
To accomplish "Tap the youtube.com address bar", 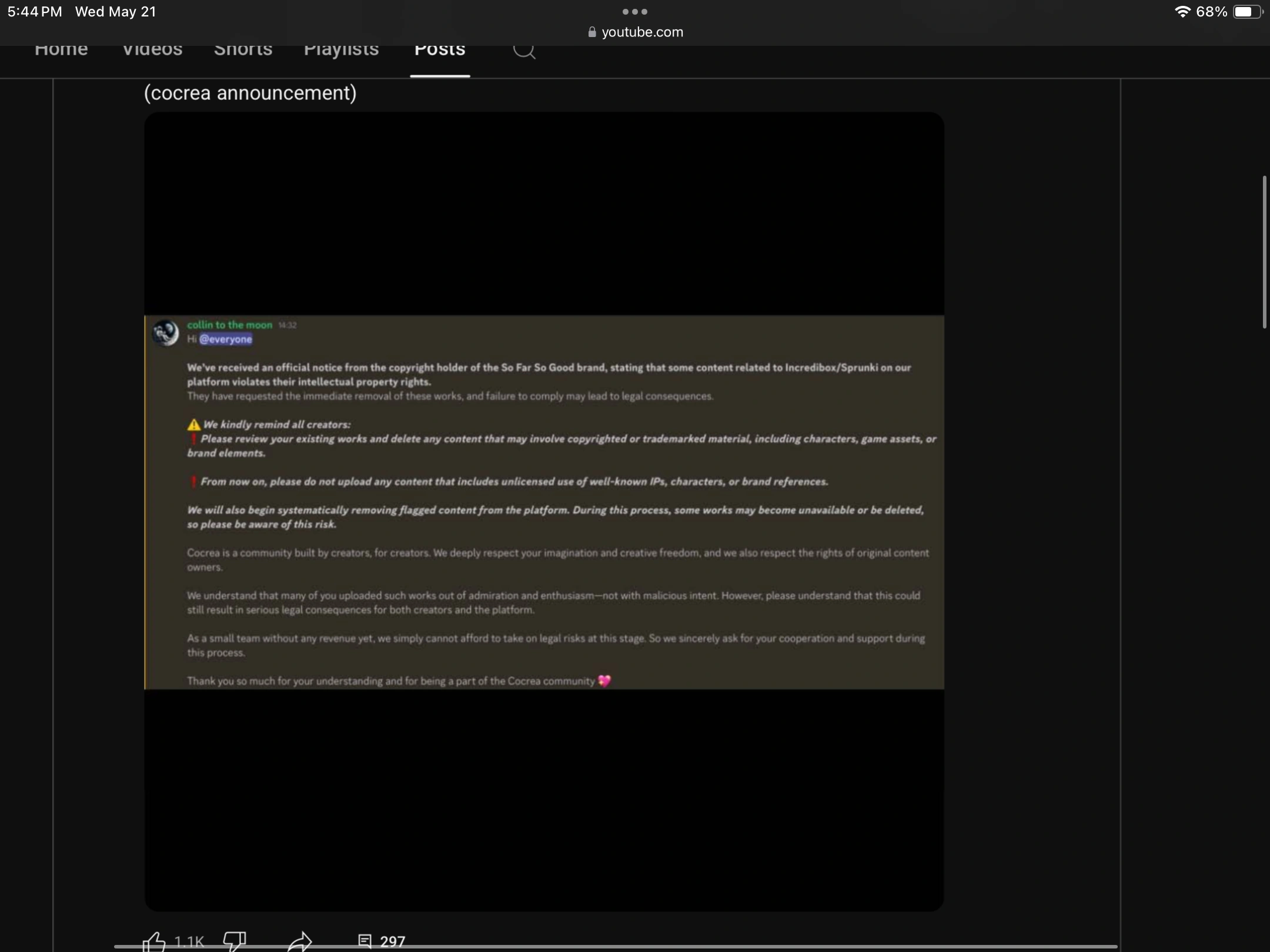I will (642, 32).
